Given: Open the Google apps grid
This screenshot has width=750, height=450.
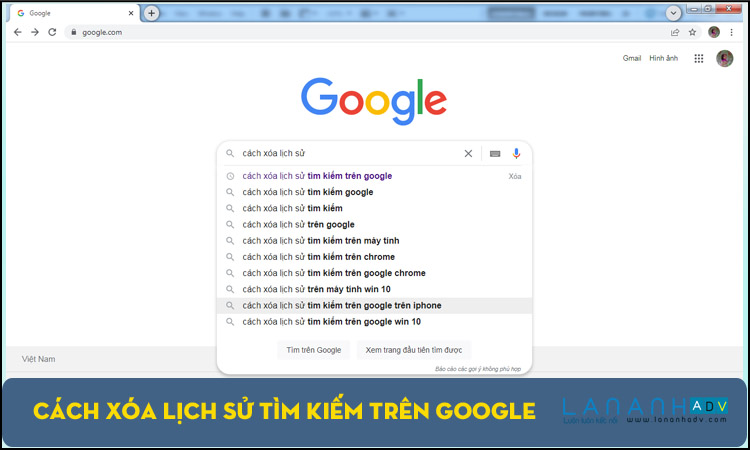Looking at the screenshot, I should point(699,58).
